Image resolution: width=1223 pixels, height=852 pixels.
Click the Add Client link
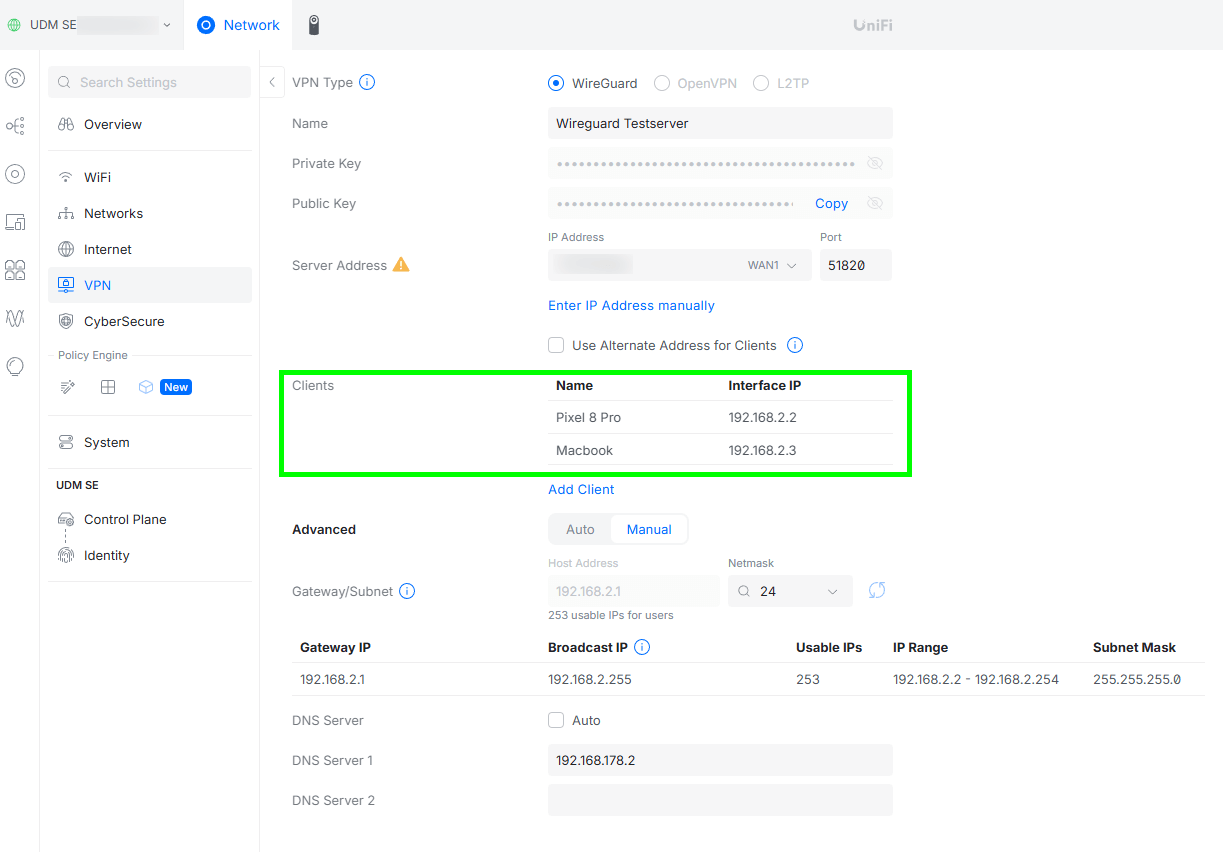pos(581,489)
